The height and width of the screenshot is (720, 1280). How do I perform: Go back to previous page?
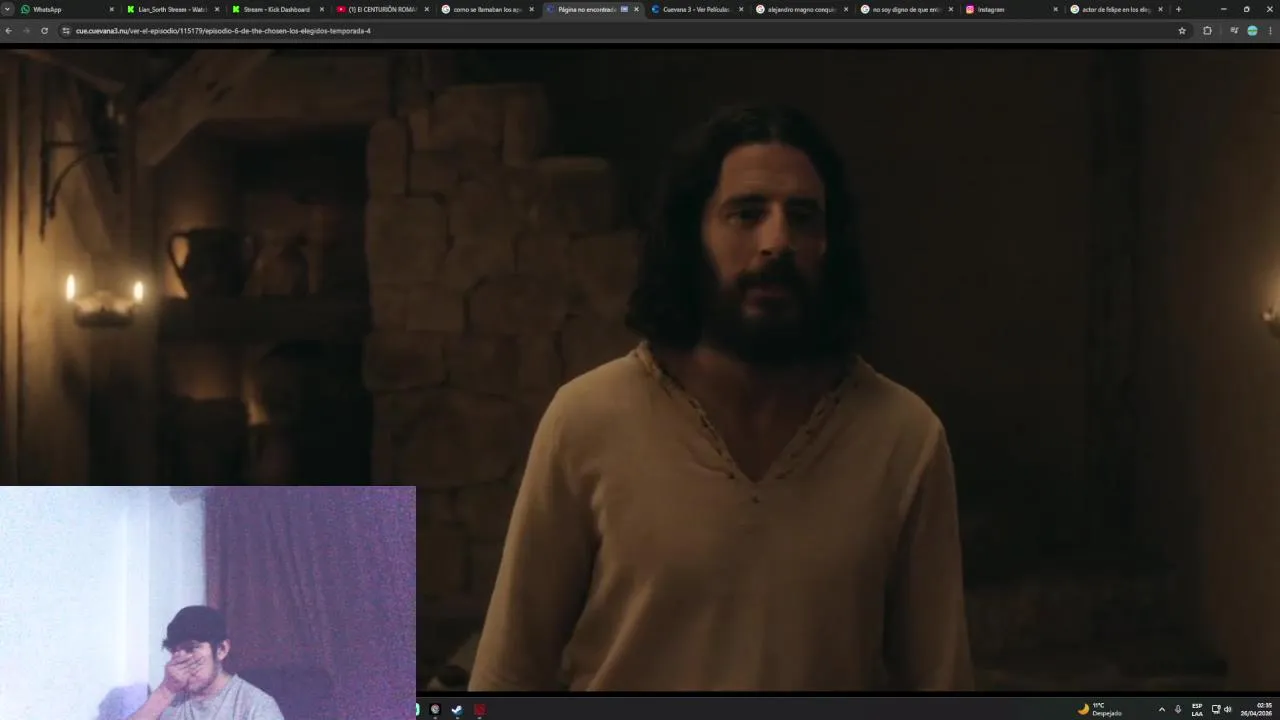8,31
